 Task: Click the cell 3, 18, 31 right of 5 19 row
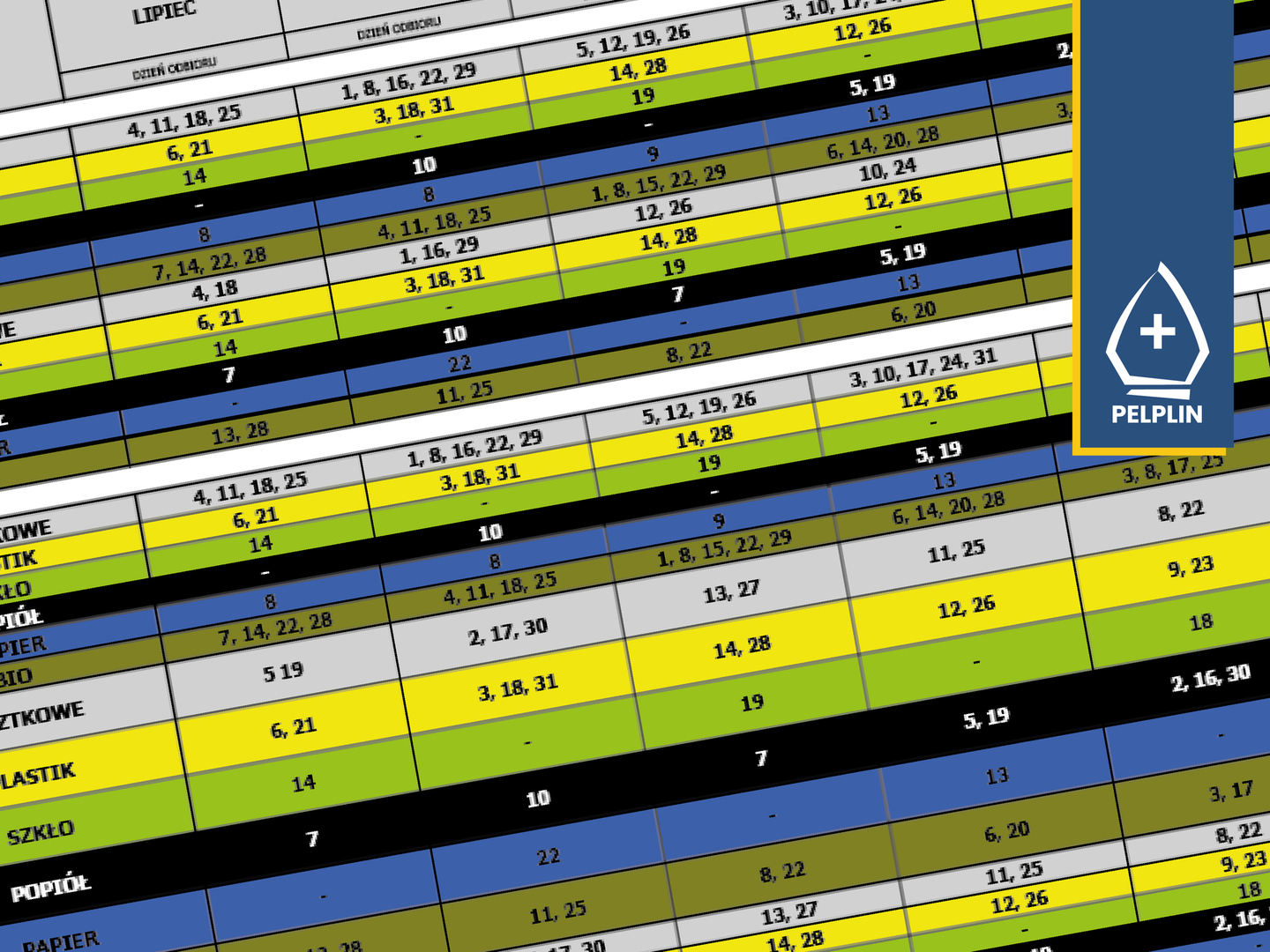pyautogui.click(x=518, y=687)
